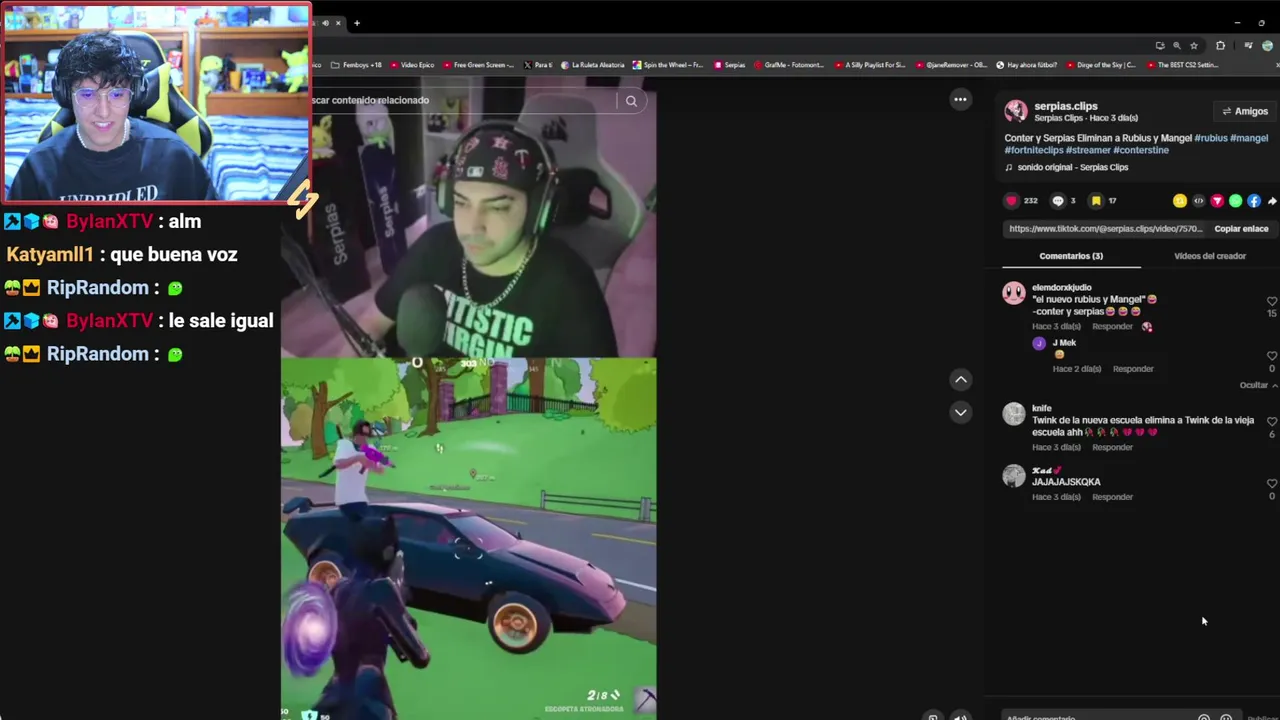Open La Ruleta Aleatoria bookmark
1280x720 pixels.
pos(592,65)
